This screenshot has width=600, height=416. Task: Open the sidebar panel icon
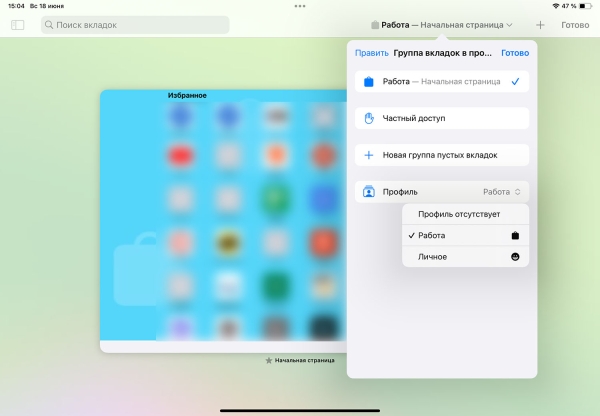tap(17, 24)
